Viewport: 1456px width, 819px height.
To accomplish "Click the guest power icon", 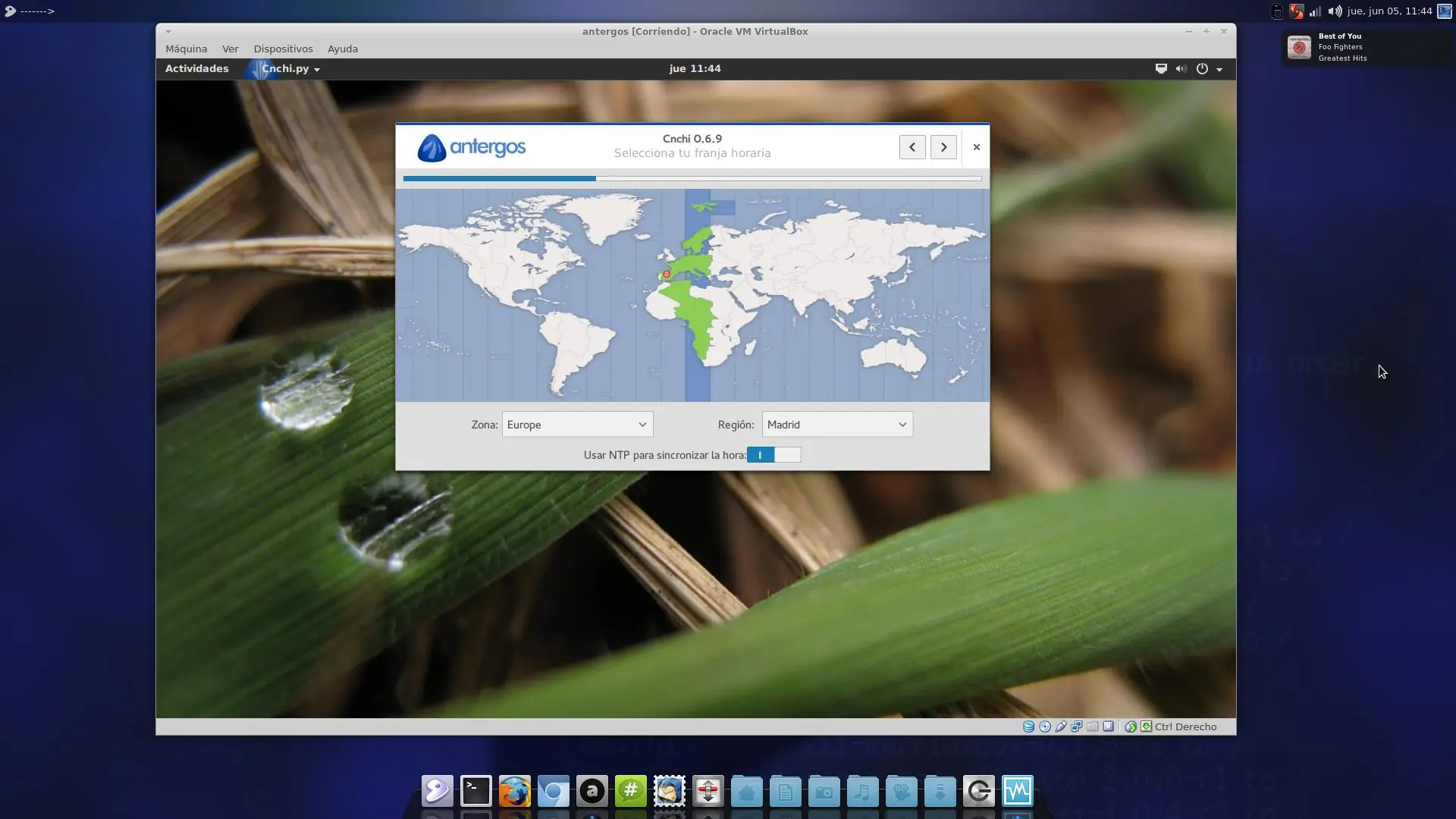I will pos(1202,68).
